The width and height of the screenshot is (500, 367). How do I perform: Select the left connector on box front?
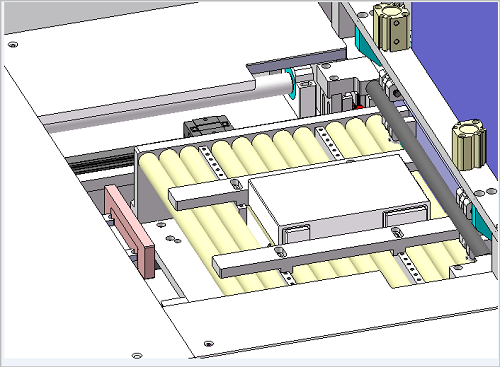pos(296,233)
